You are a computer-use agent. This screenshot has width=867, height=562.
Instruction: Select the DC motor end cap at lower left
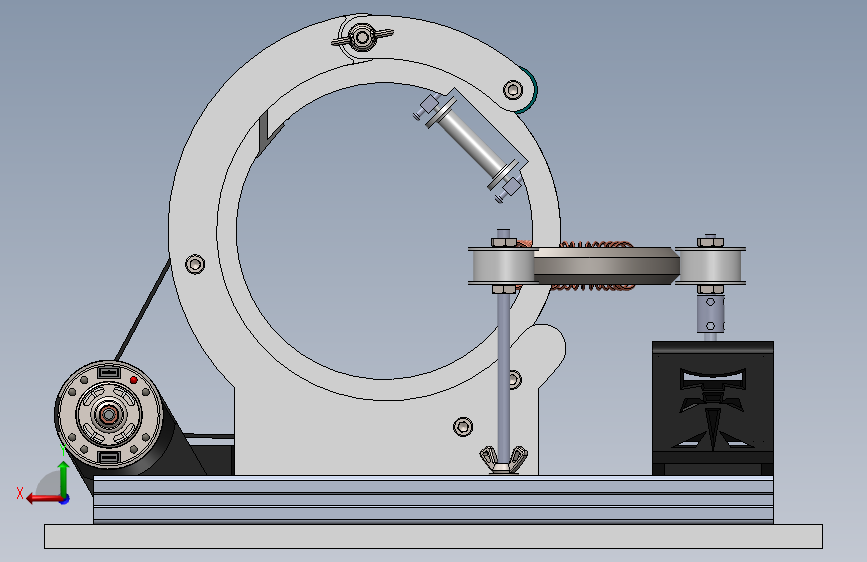(x=108, y=414)
